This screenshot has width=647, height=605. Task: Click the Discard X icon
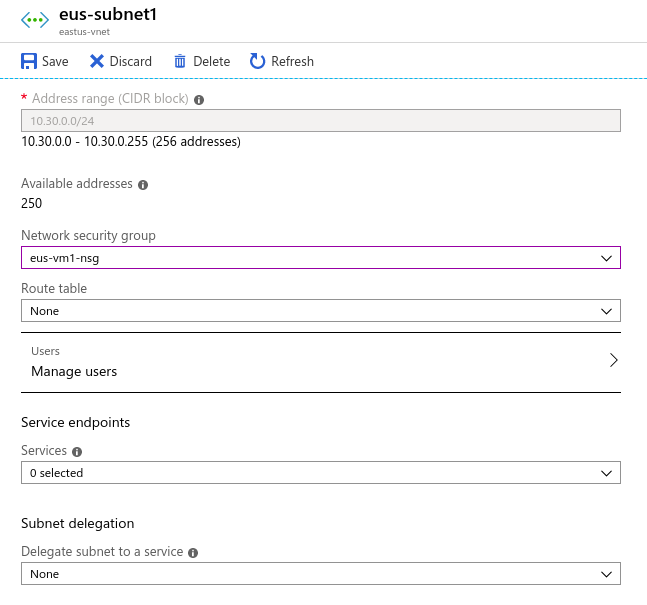click(x=97, y=61)
